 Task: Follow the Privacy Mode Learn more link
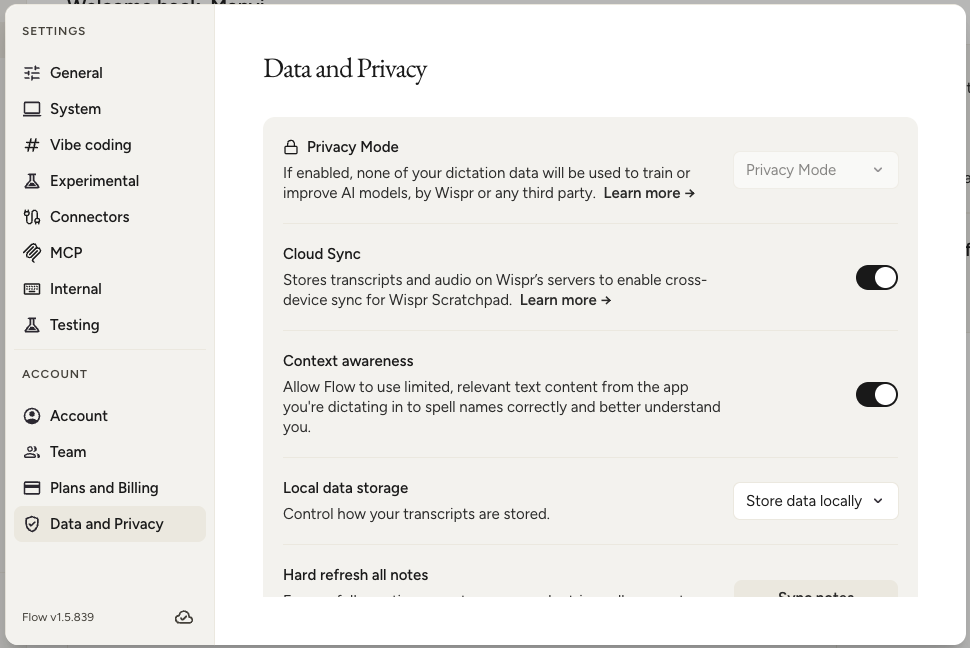(649, 193)
